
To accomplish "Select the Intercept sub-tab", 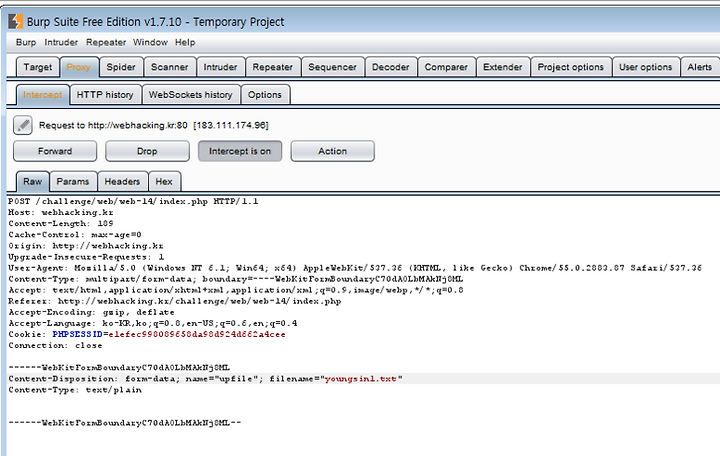I will click(42, 95).
